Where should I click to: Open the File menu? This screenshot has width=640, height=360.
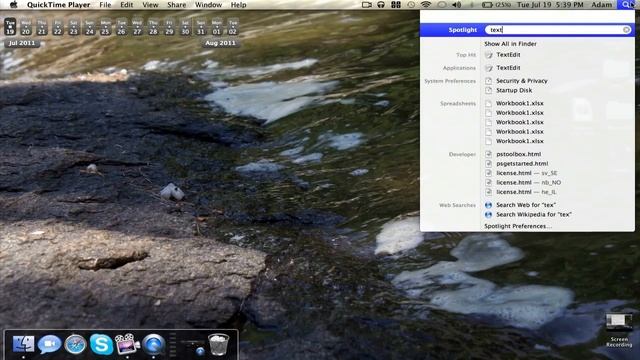click(x=105, y=5)
